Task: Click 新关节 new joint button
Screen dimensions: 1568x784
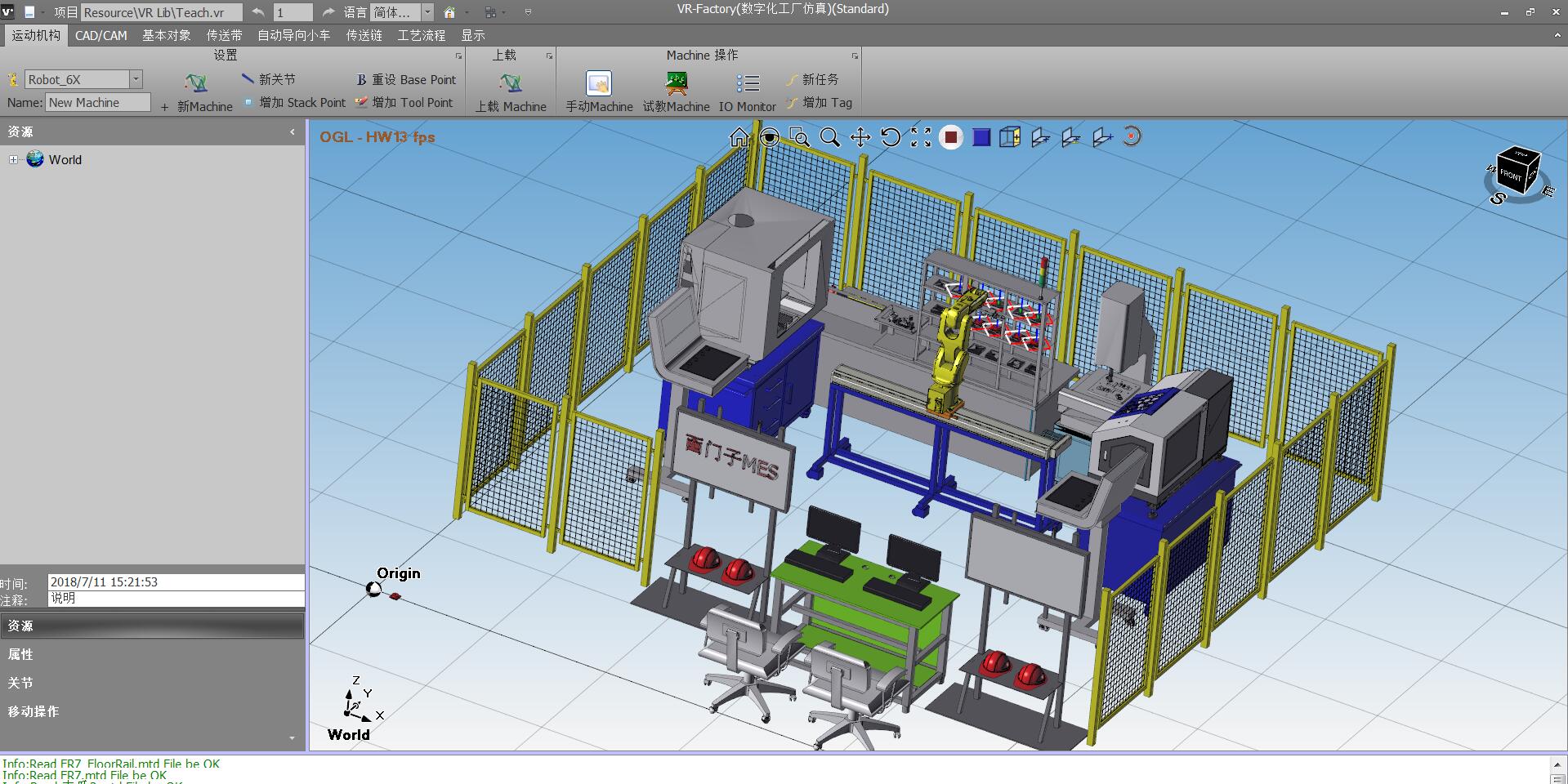Action: click(x=269, y=79)
